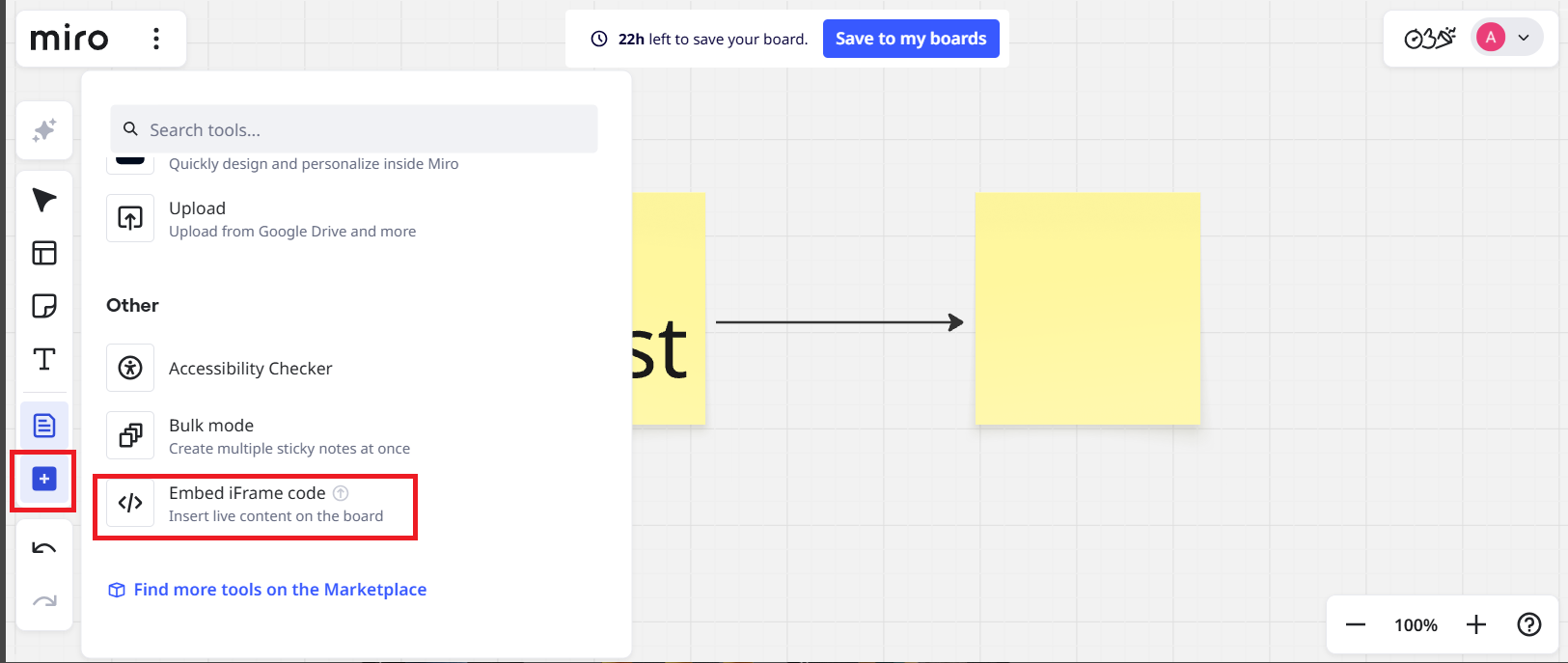Screen dimensions: 1568x663
Task: Click 'Quickly design and personalize inside Miro' text
Action: point(314,164)
